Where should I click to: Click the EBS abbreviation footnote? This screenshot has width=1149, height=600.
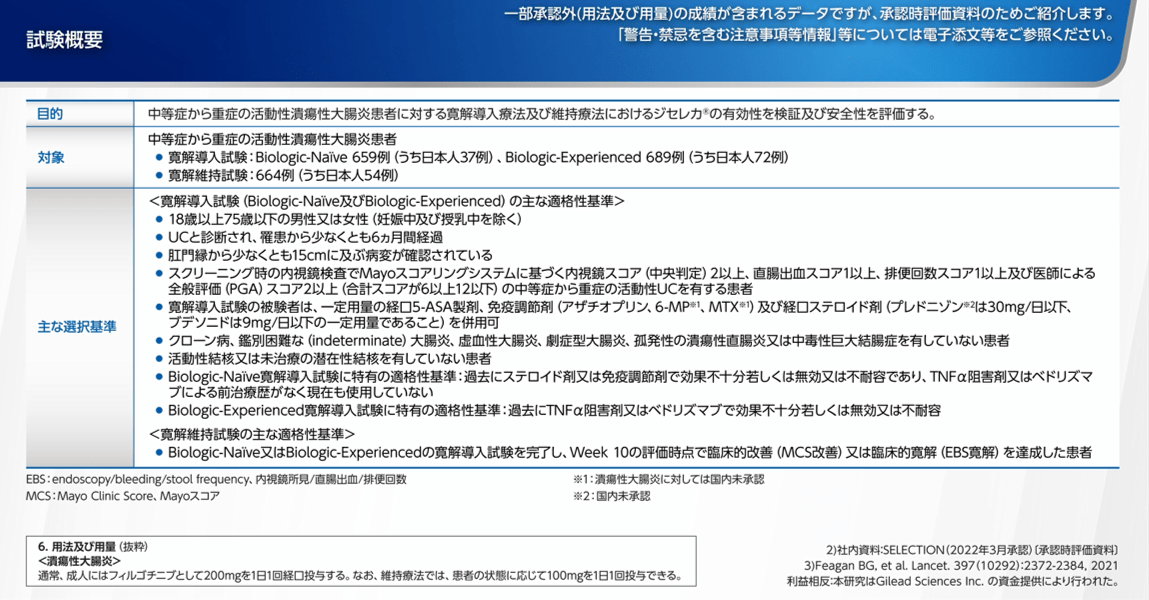pyautogui.click(x=216, y=479)
